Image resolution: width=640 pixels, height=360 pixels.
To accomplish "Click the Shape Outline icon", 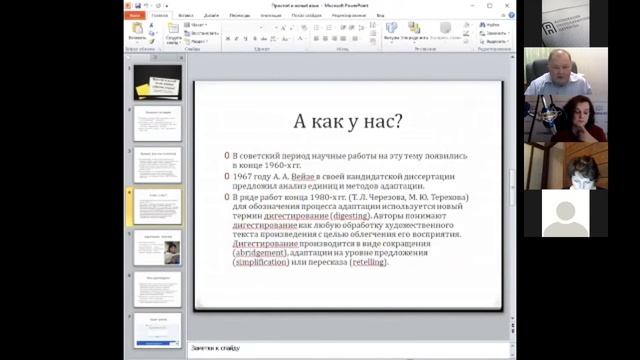I will (466, 33).
